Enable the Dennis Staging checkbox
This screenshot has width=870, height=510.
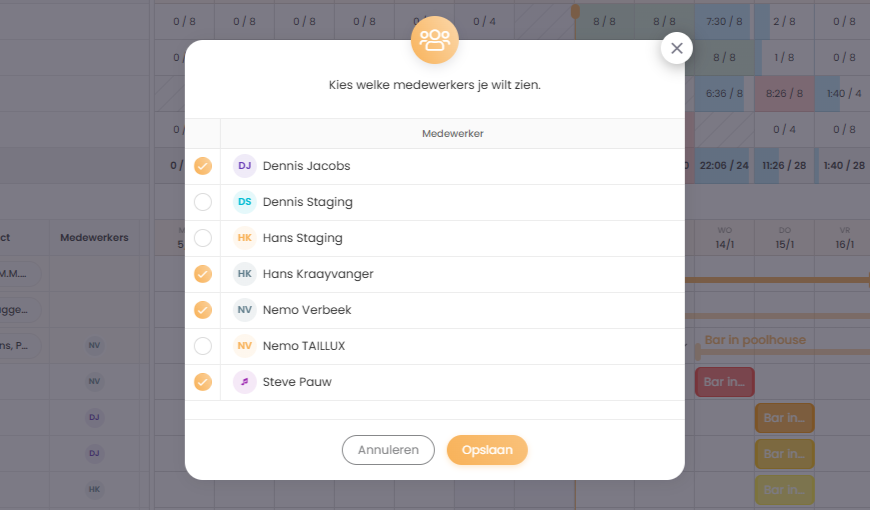(203, 202)
